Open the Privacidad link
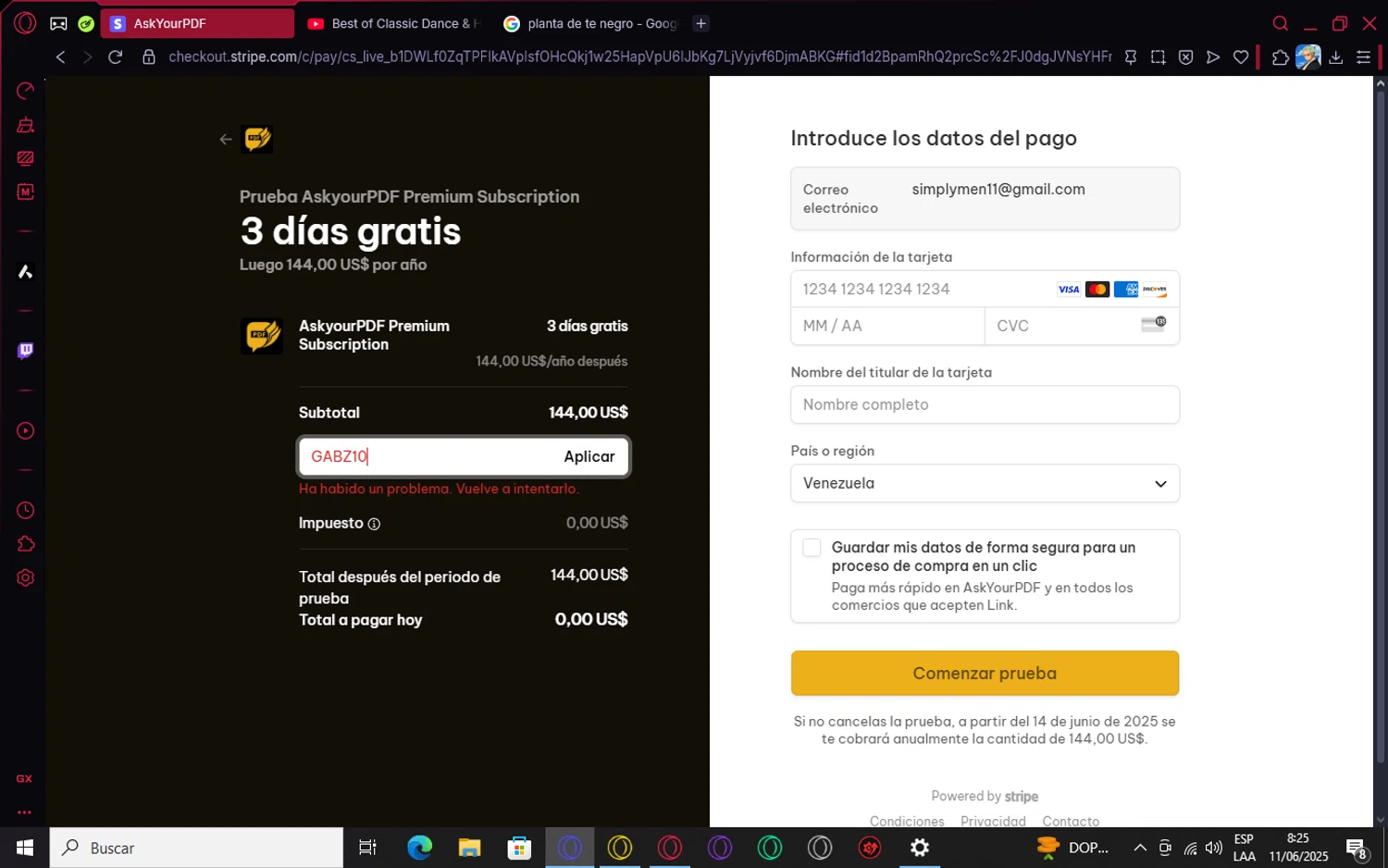Screen dimensions: 1388x868 tap(993, 822)
